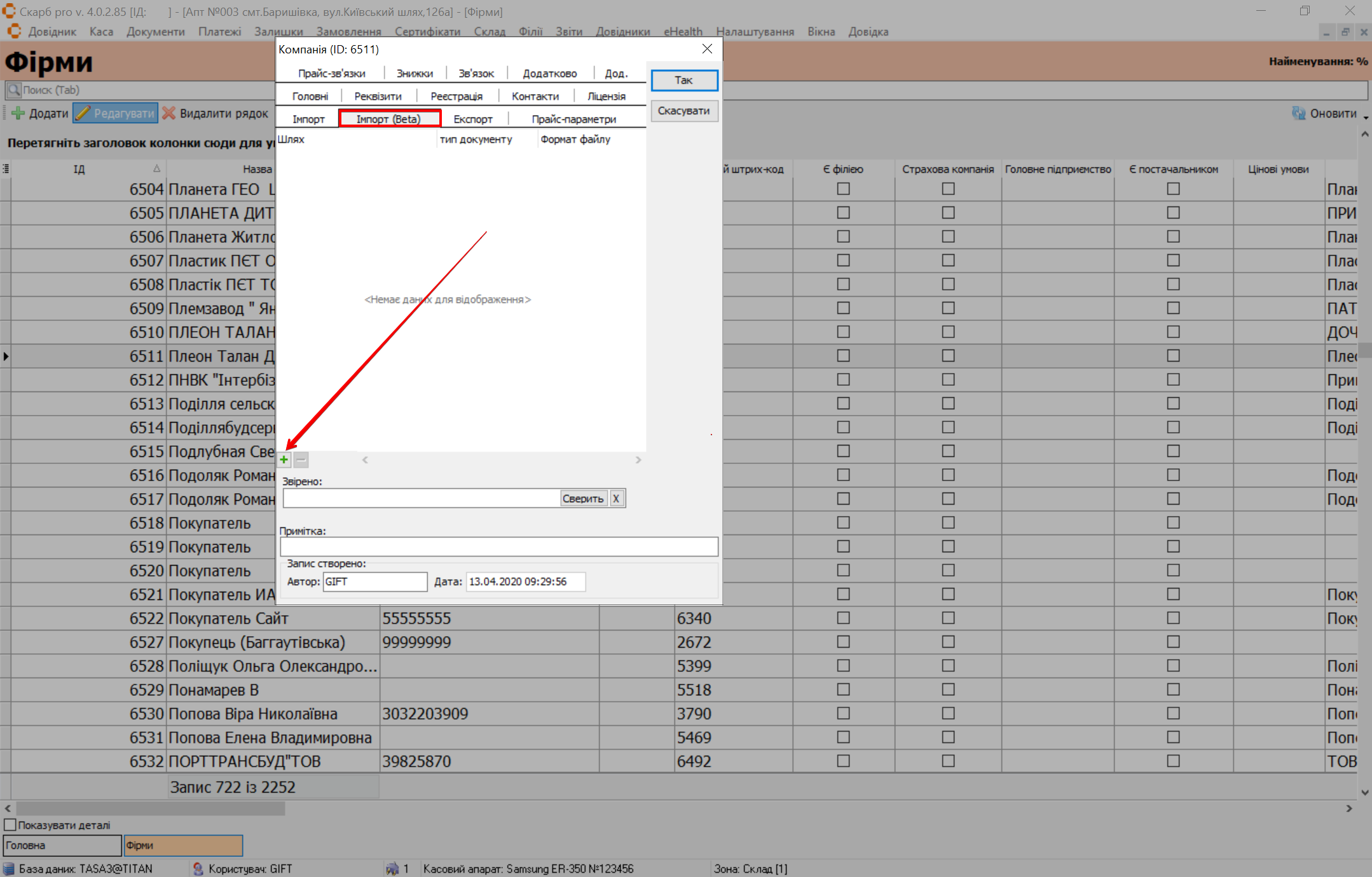Switch to the Реквізити tab
Viewport: 1372px width, 877px height.
click(378, 96)
